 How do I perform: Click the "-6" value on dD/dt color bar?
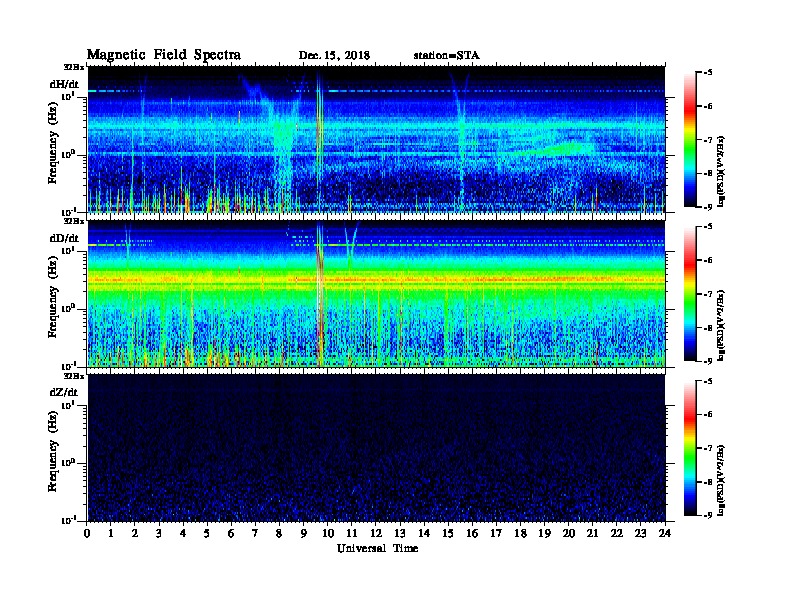pyautogui.click(x=708, y=261)
